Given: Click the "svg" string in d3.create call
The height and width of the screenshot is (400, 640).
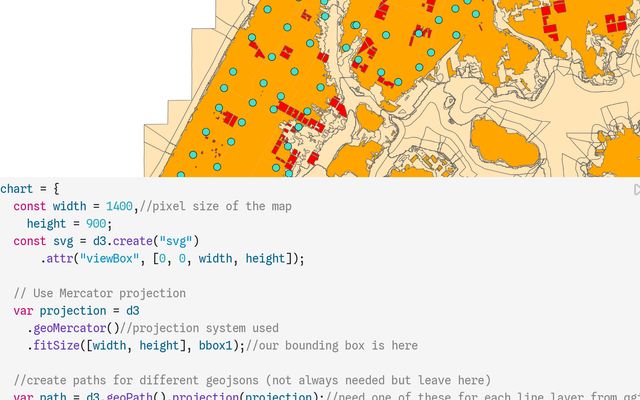Looking at the screenshot, I should point(176,241).
